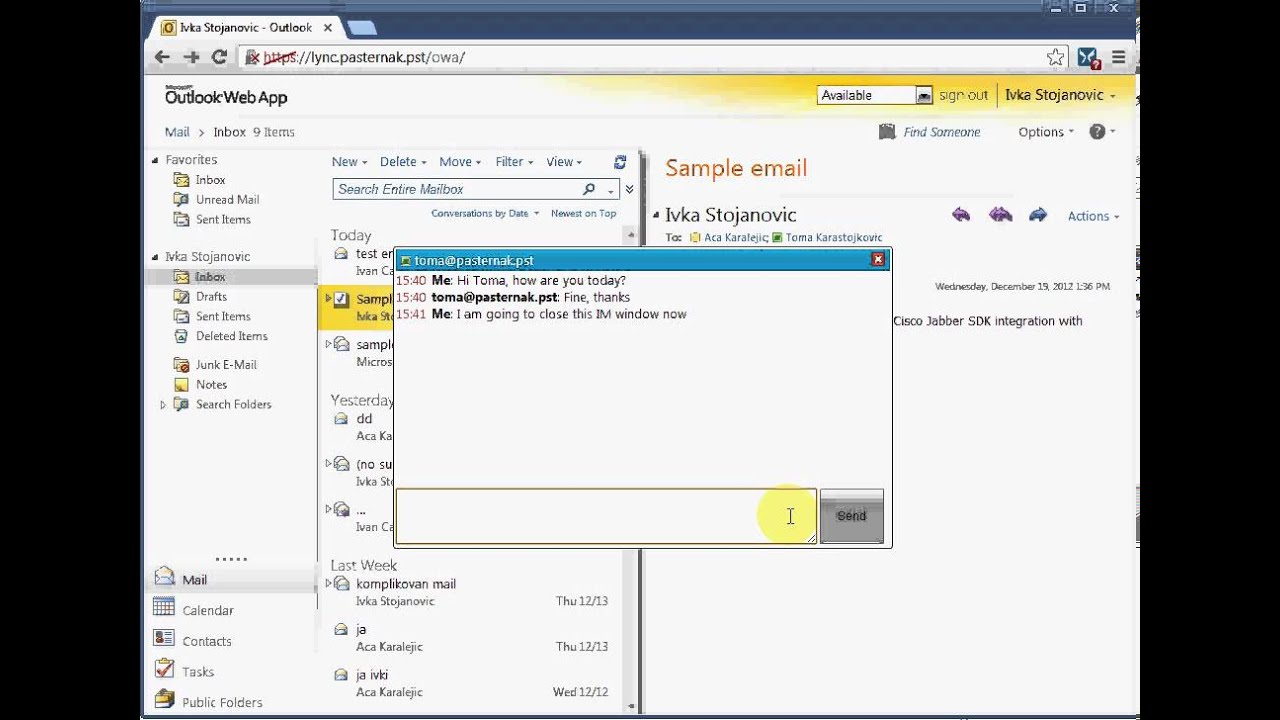The width and height of the screenshot is (1280, 720).
Task: Click the Reply All double-arrow icon
Action: pos(1000,215)
